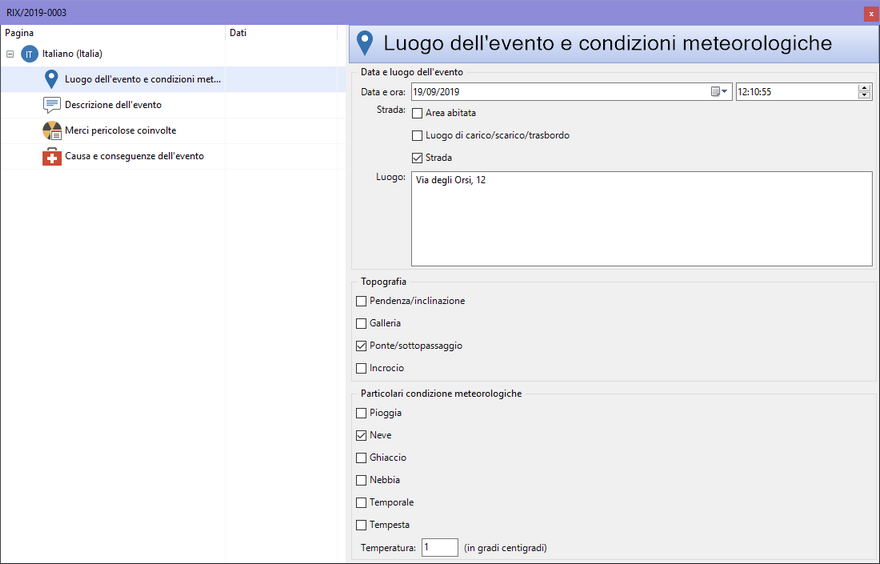880x564 pixels.
Task: Click the Temperatura input field
Action: coord(439,548)
